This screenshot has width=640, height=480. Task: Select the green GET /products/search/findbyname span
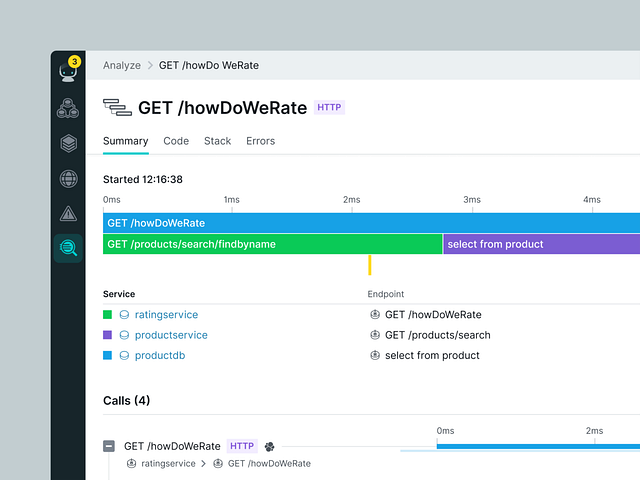tap(272, 244)
